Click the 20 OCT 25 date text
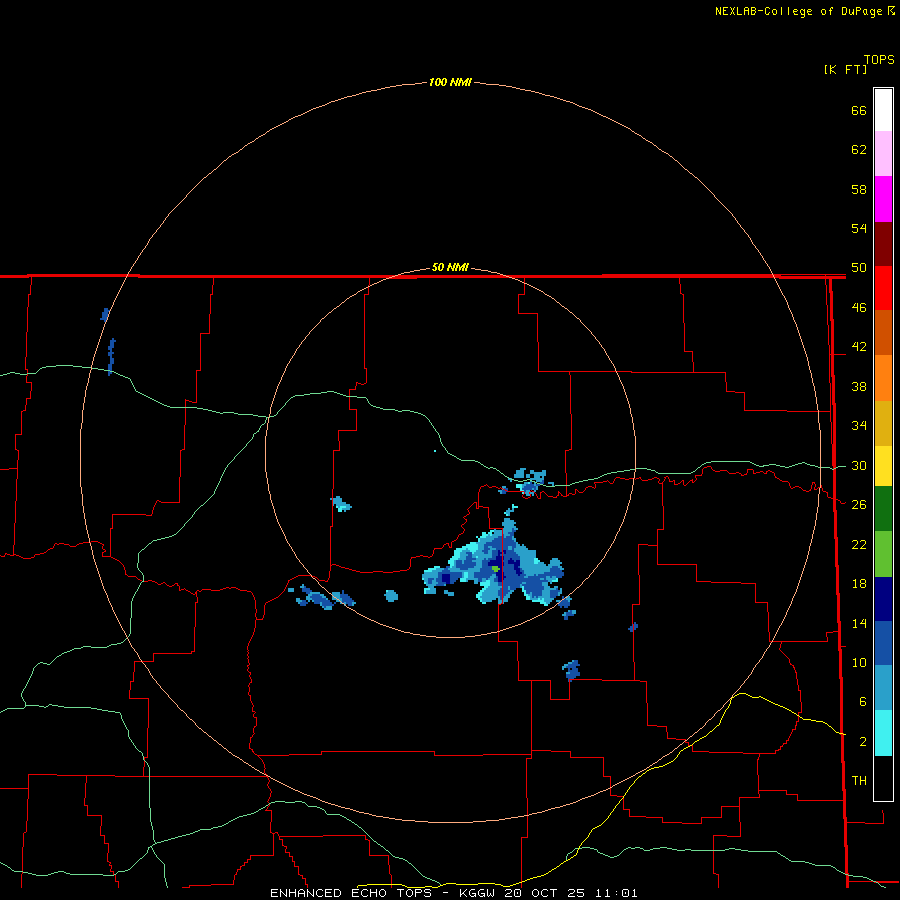Screen dimensions: 900x900 (x=544, y=893)
